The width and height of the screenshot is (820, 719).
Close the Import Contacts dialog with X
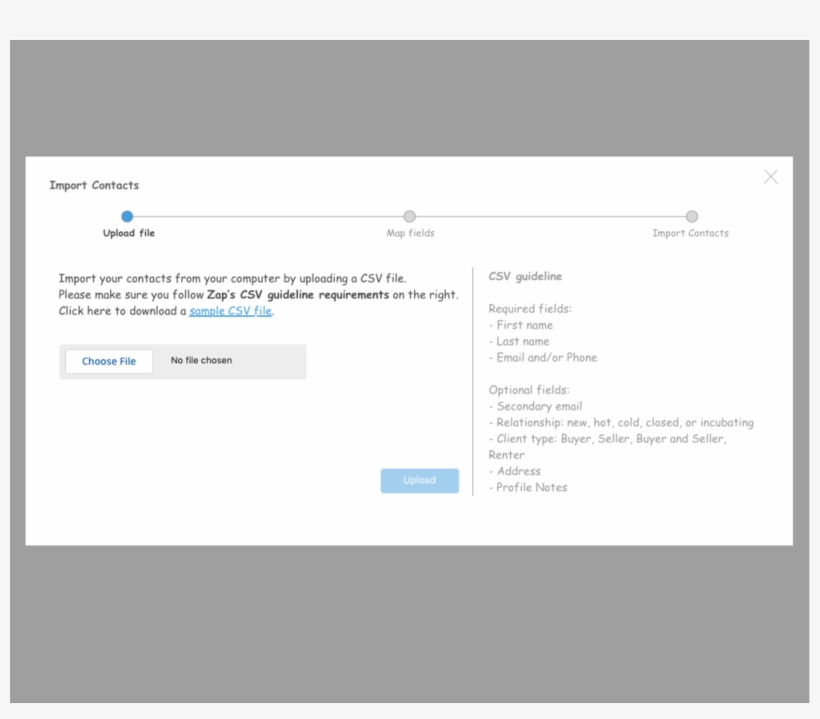(770, 177)
